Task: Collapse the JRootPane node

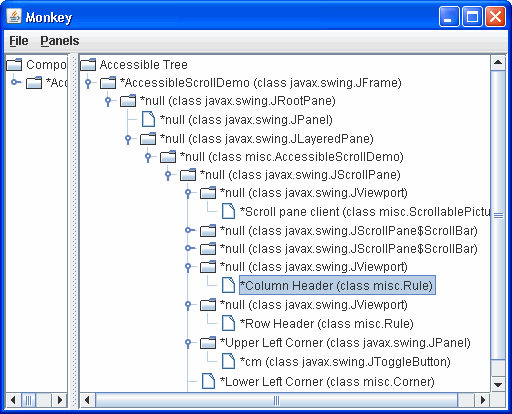Action: [108, 101]
